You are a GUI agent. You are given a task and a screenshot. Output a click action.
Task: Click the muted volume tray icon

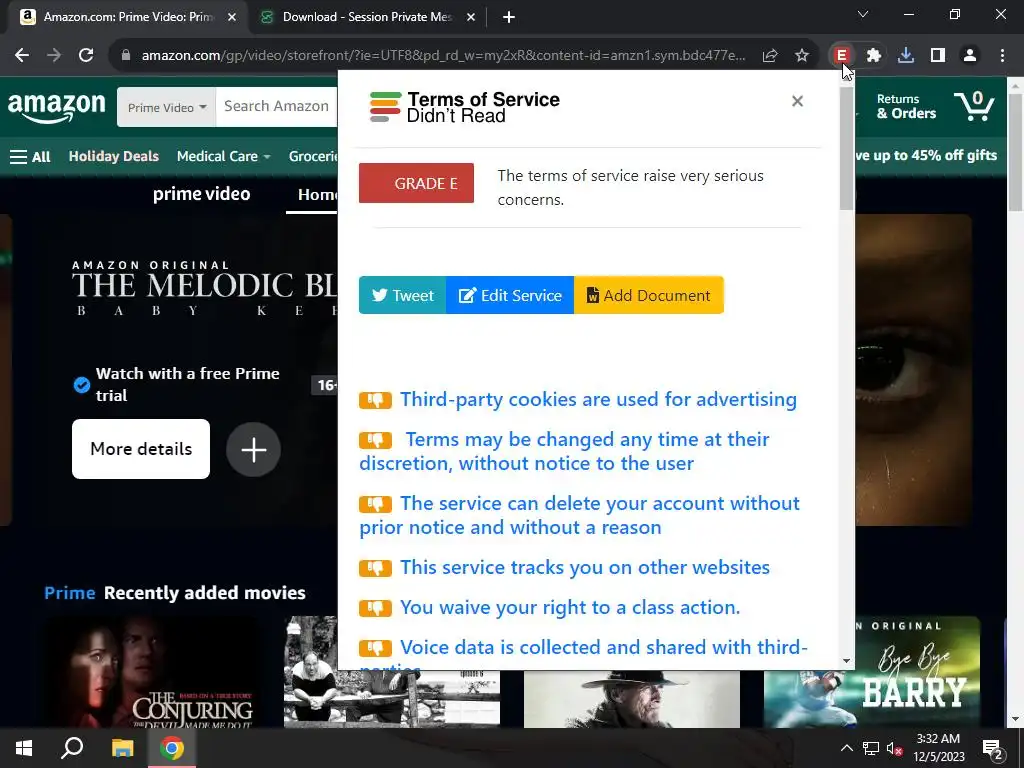tap(894, 748)
